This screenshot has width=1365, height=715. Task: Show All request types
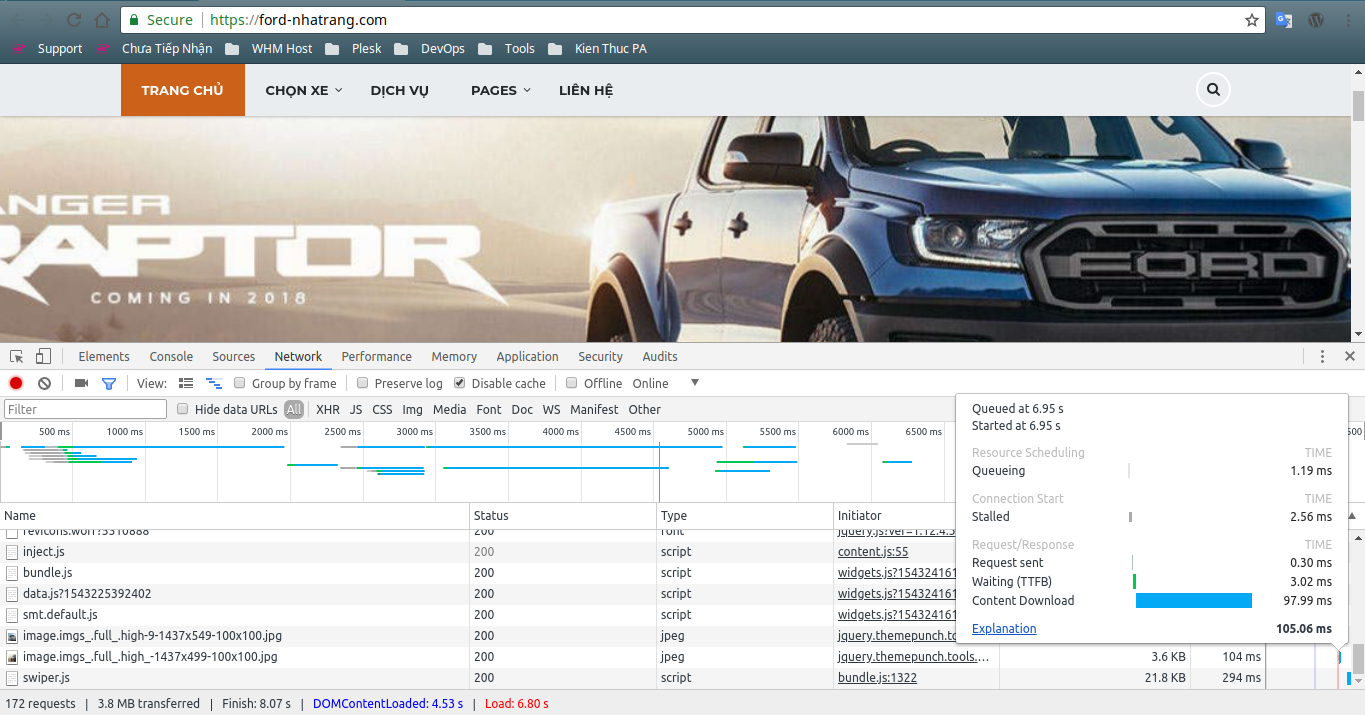point(294,409)
